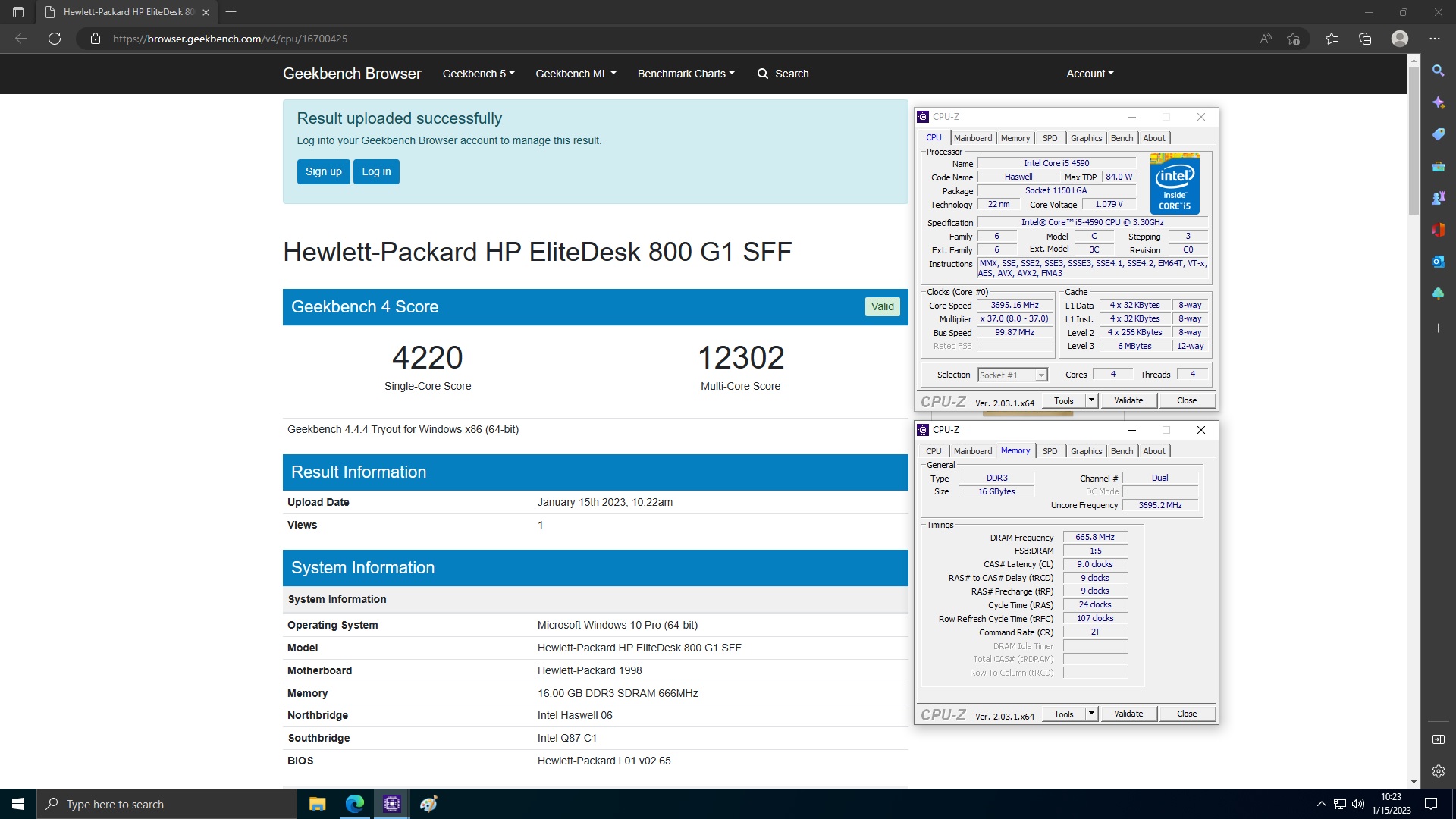Viewport: 1456px width, 819px height.
Task: Open Tools dropdown arrow in CPU window
Action: [x=1091, y=400]
